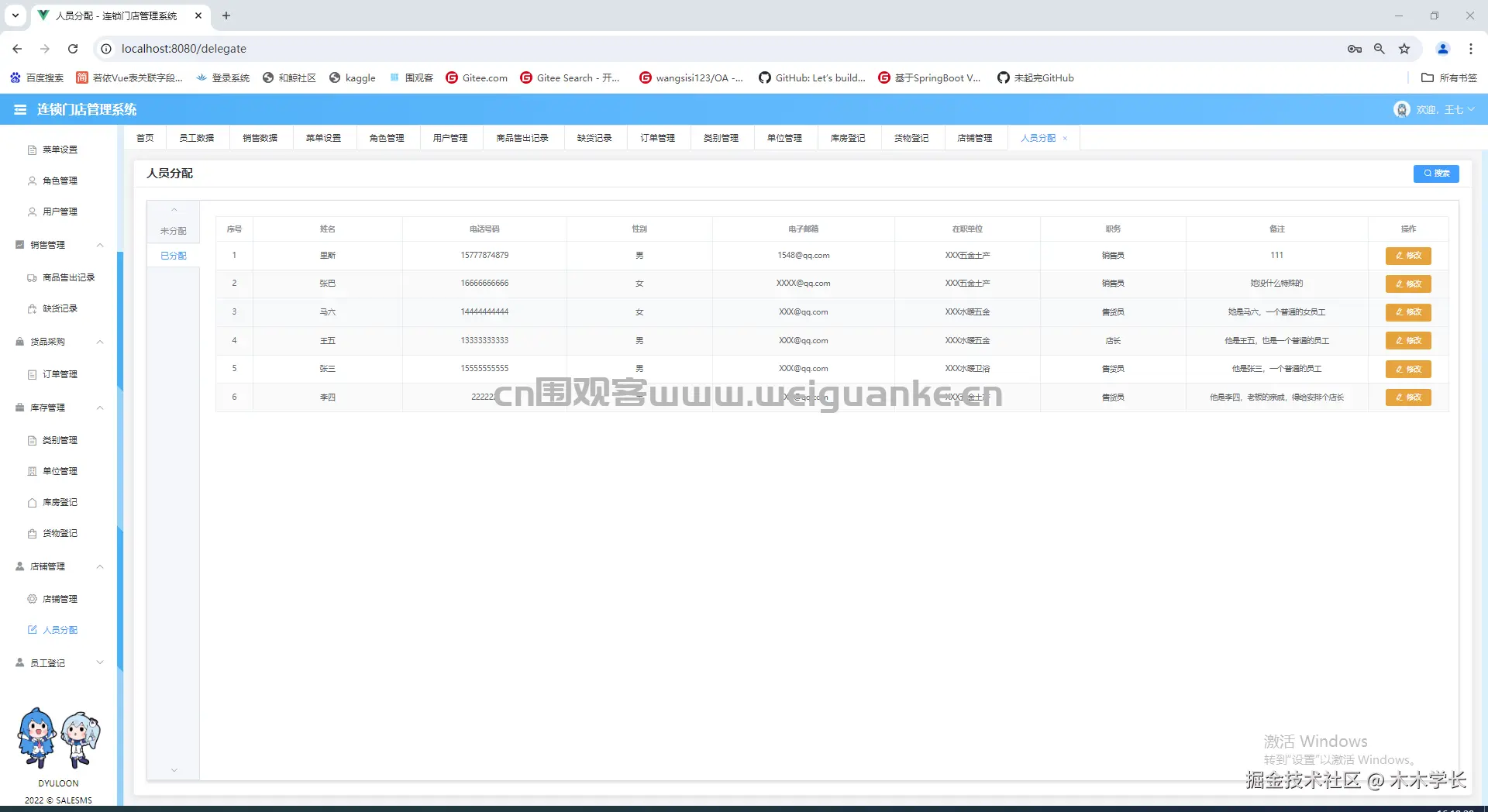1488x812 pixels.
Task: Switch to the 商品售出记录 tab
Action: [x=522, y=138]
